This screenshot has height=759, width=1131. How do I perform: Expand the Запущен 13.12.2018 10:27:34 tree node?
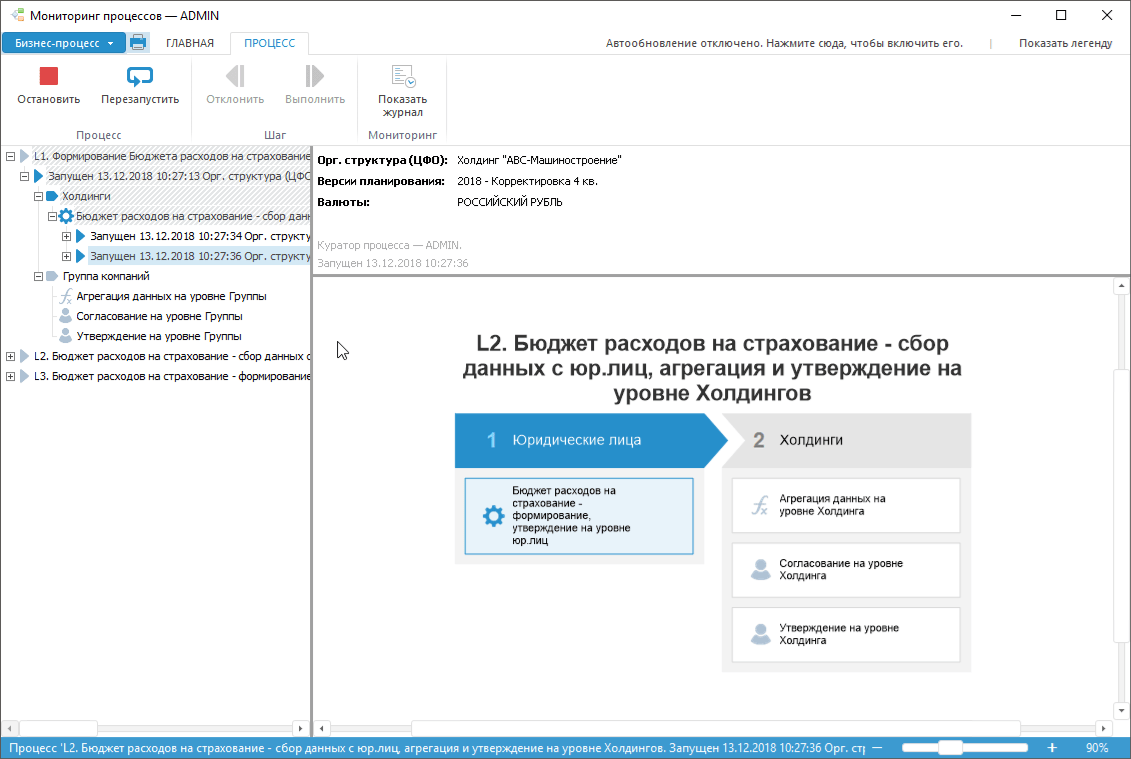[66, 236]
